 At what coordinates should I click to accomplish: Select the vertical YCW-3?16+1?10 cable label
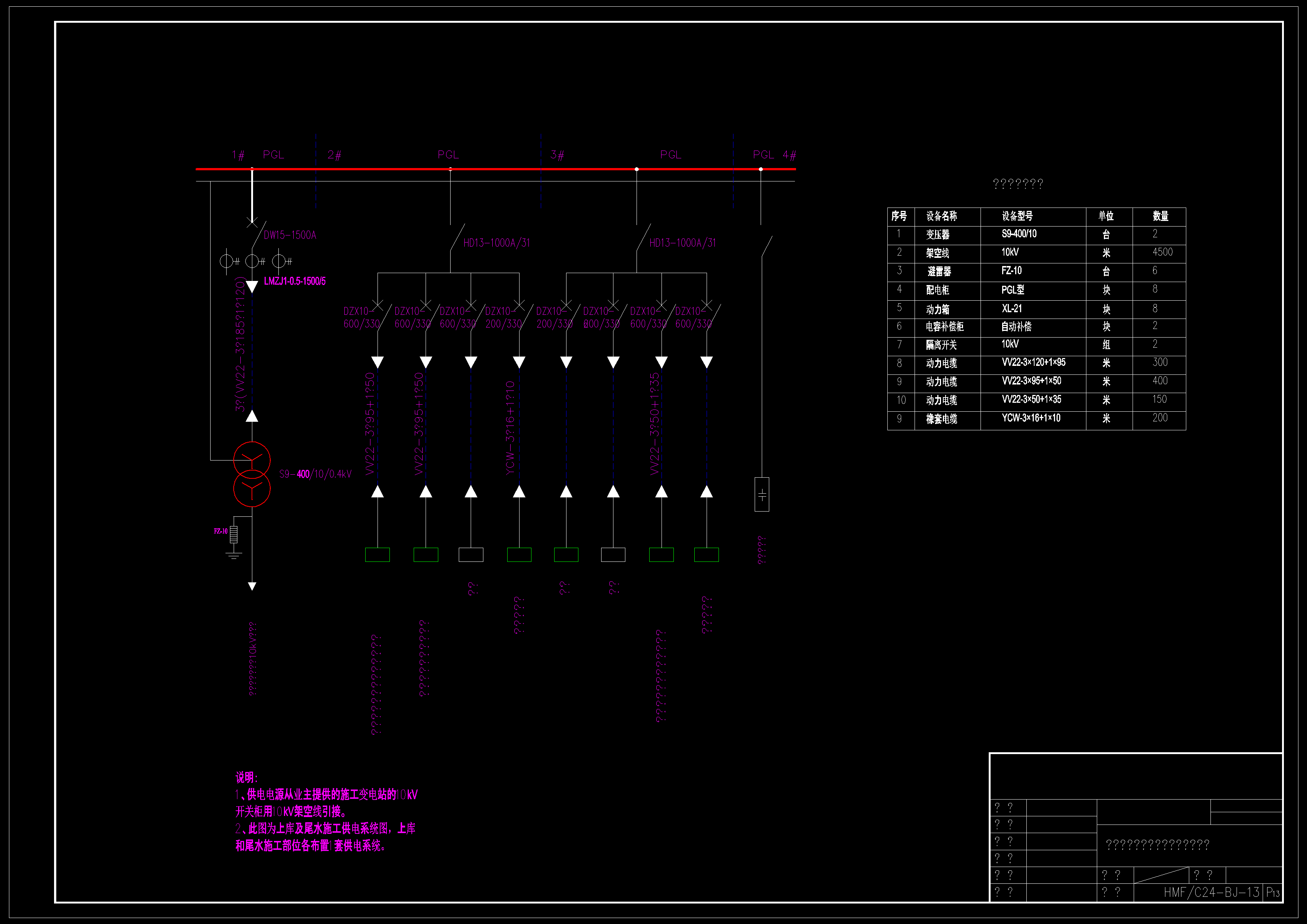510,427
